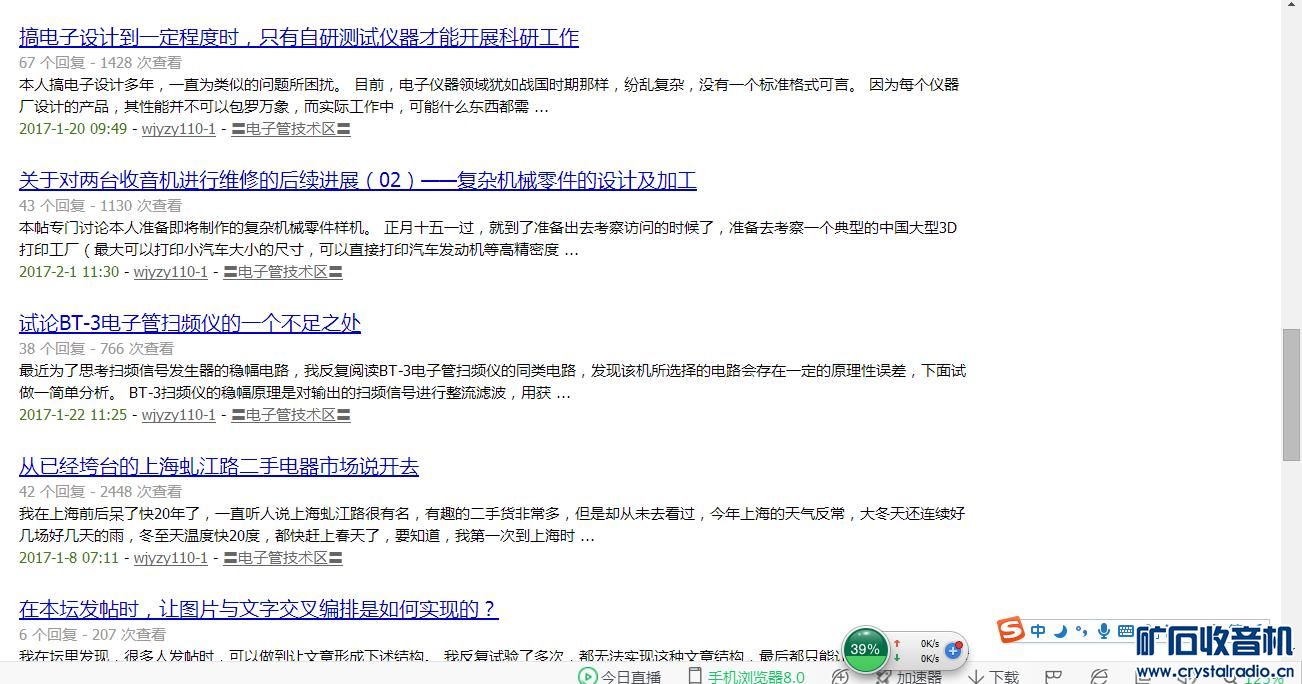Open 〓电子管技术区〓 forum link under 2017-1-8 post
Screen dimensions: 1302x684
[283, 558]
